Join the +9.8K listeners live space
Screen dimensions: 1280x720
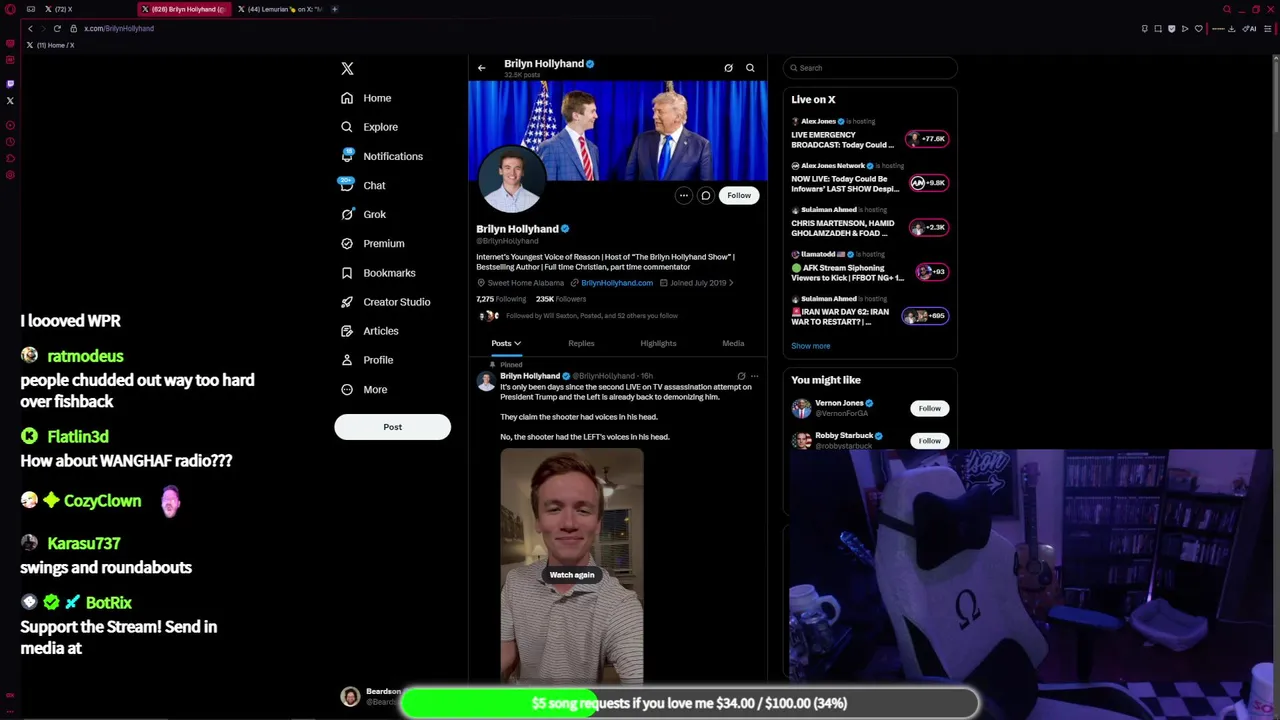coord(927,183)
